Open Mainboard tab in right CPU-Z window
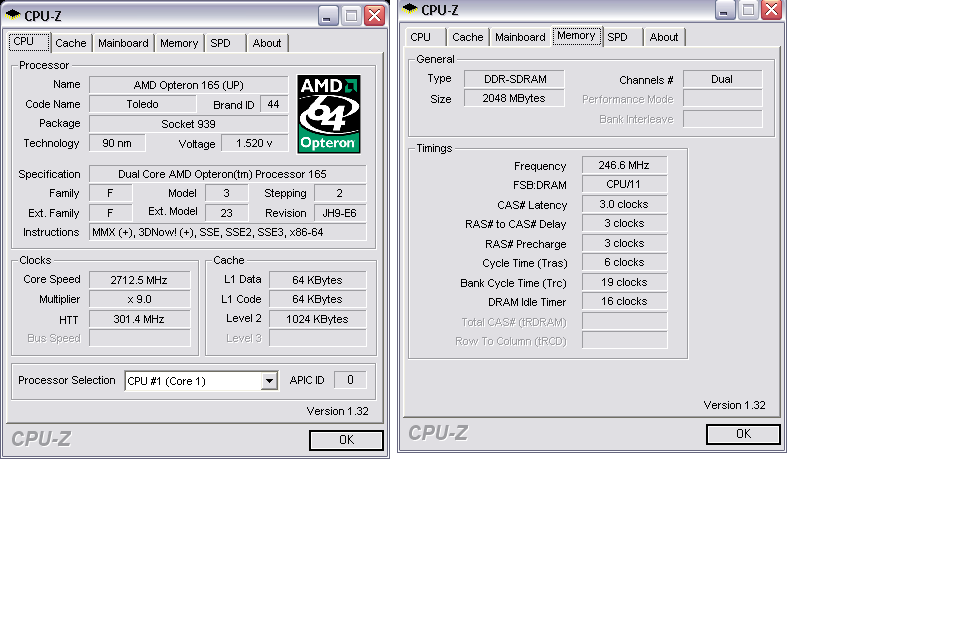 coord(520,37)
